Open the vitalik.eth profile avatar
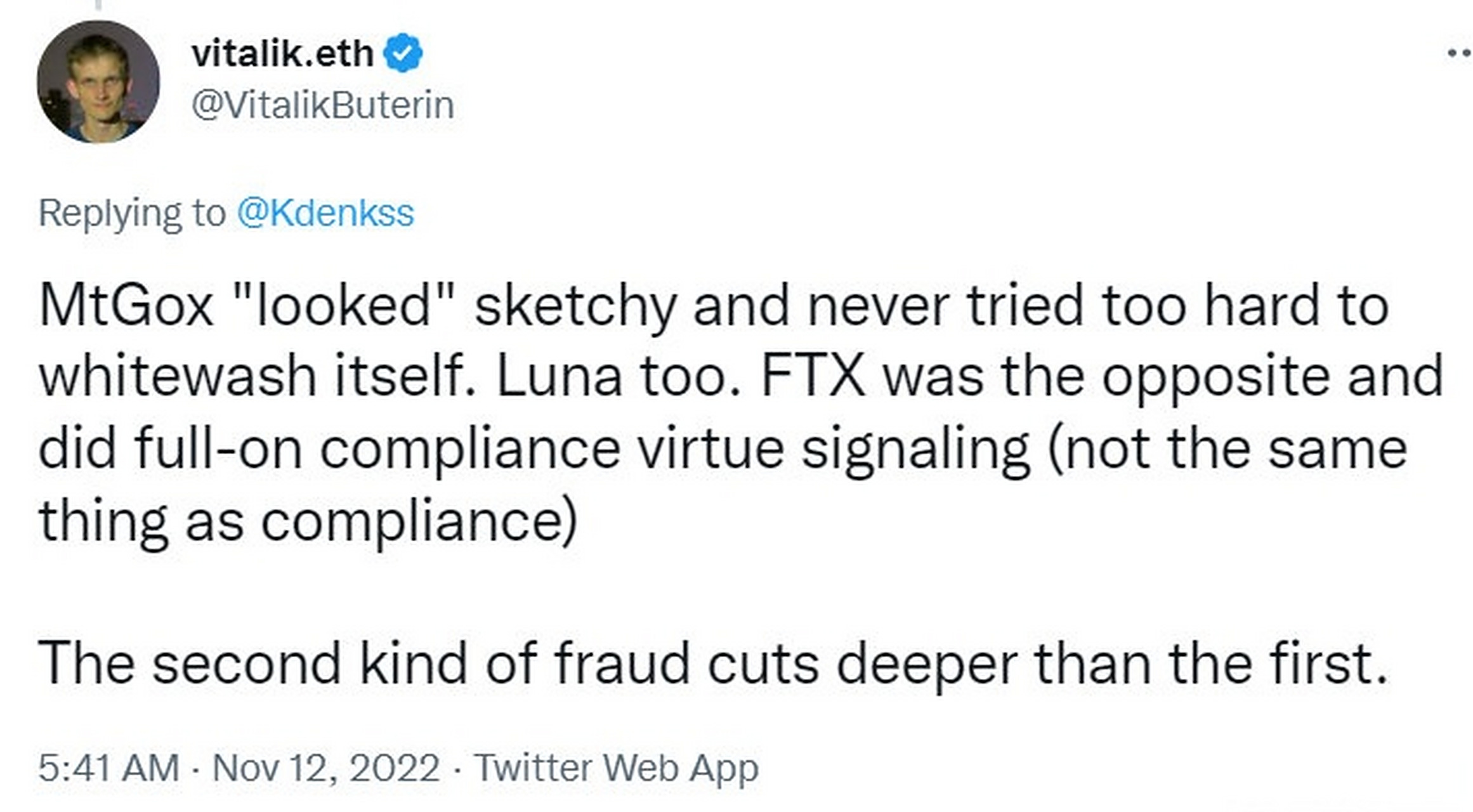This screenshot has height=812, width=1473. point(98,82)
